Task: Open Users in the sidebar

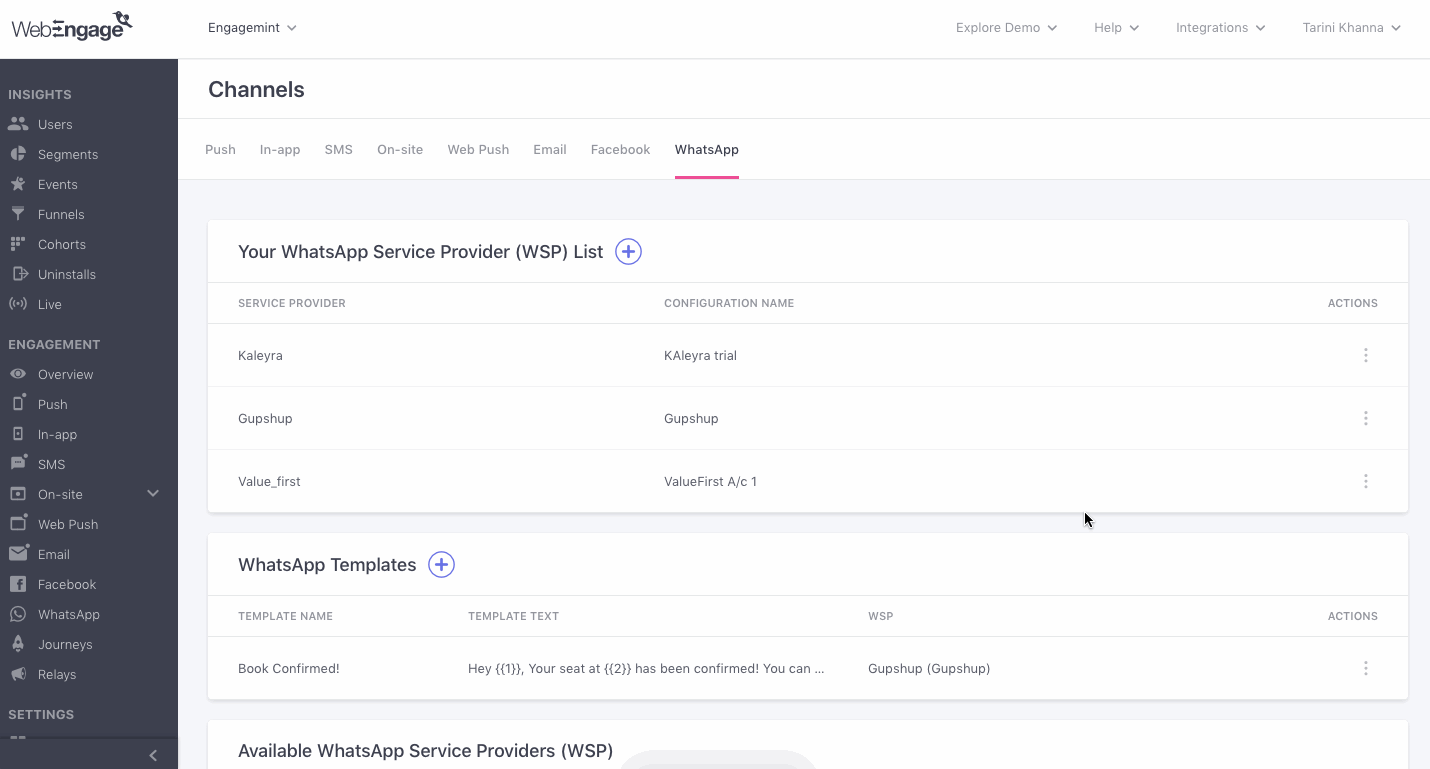Action: (55, 124)
